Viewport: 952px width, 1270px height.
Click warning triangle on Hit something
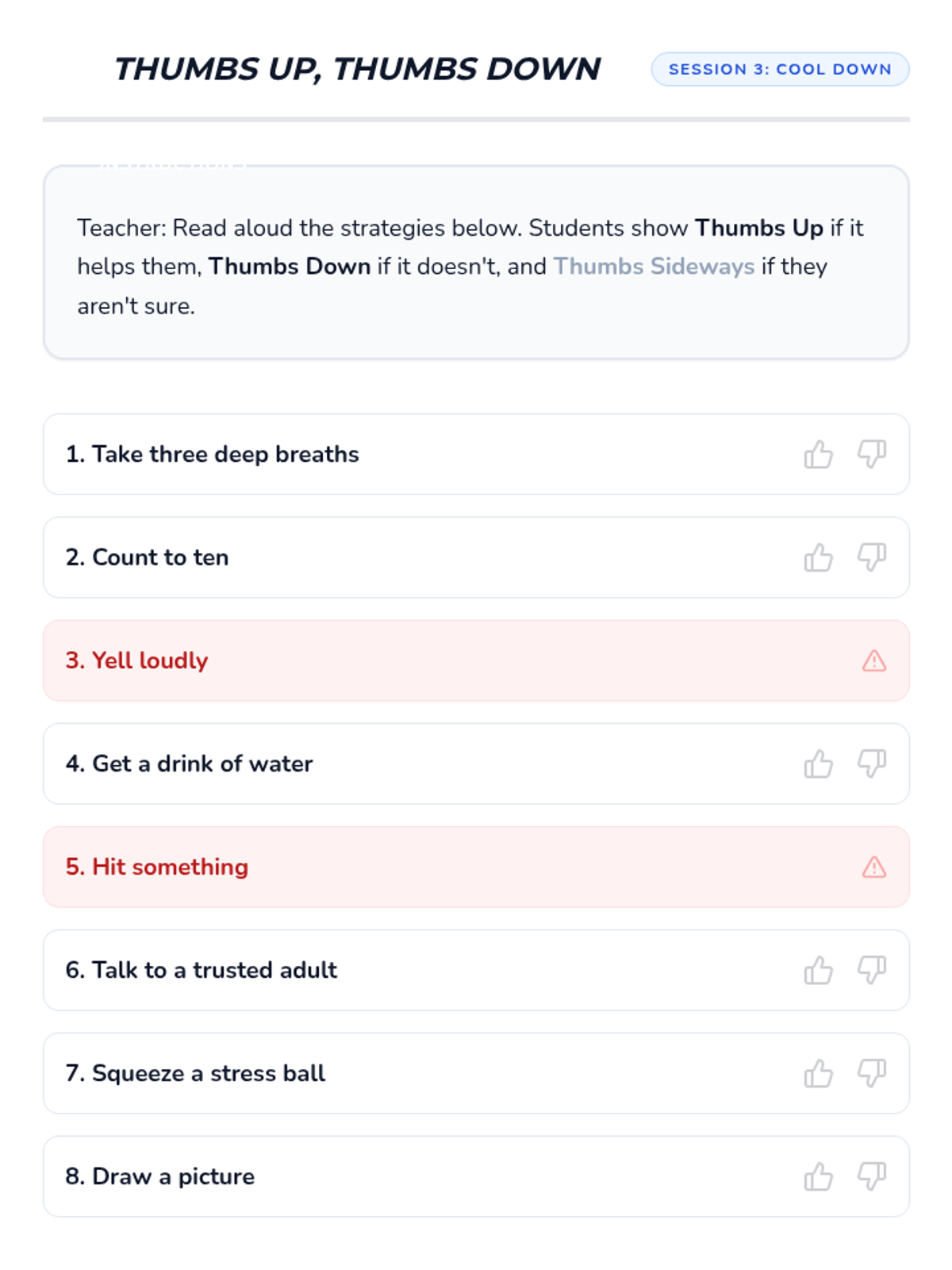coord(873,868)
